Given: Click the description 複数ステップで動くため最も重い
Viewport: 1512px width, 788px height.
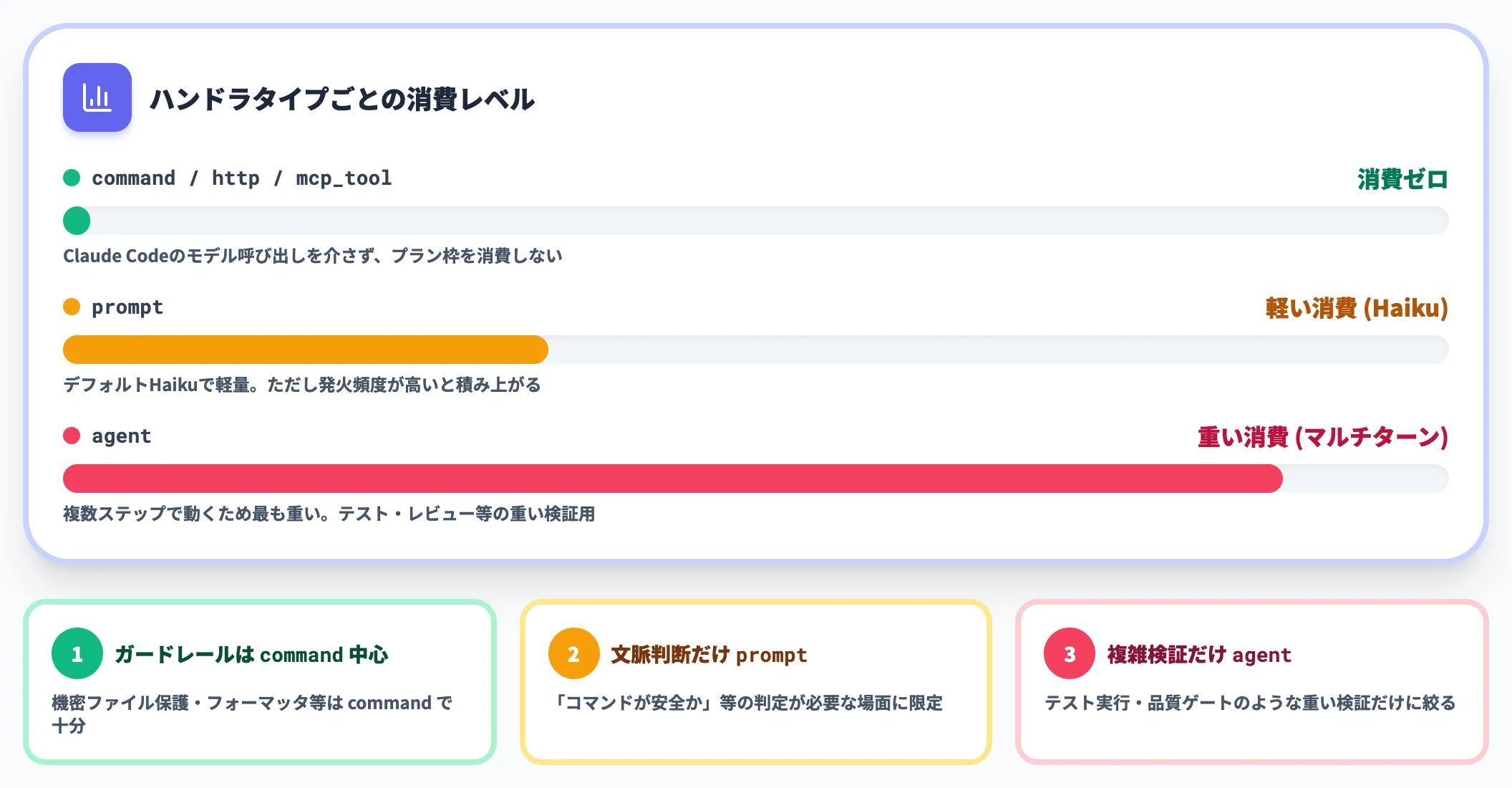Looking at the screenshot, I should coord(192,514).
